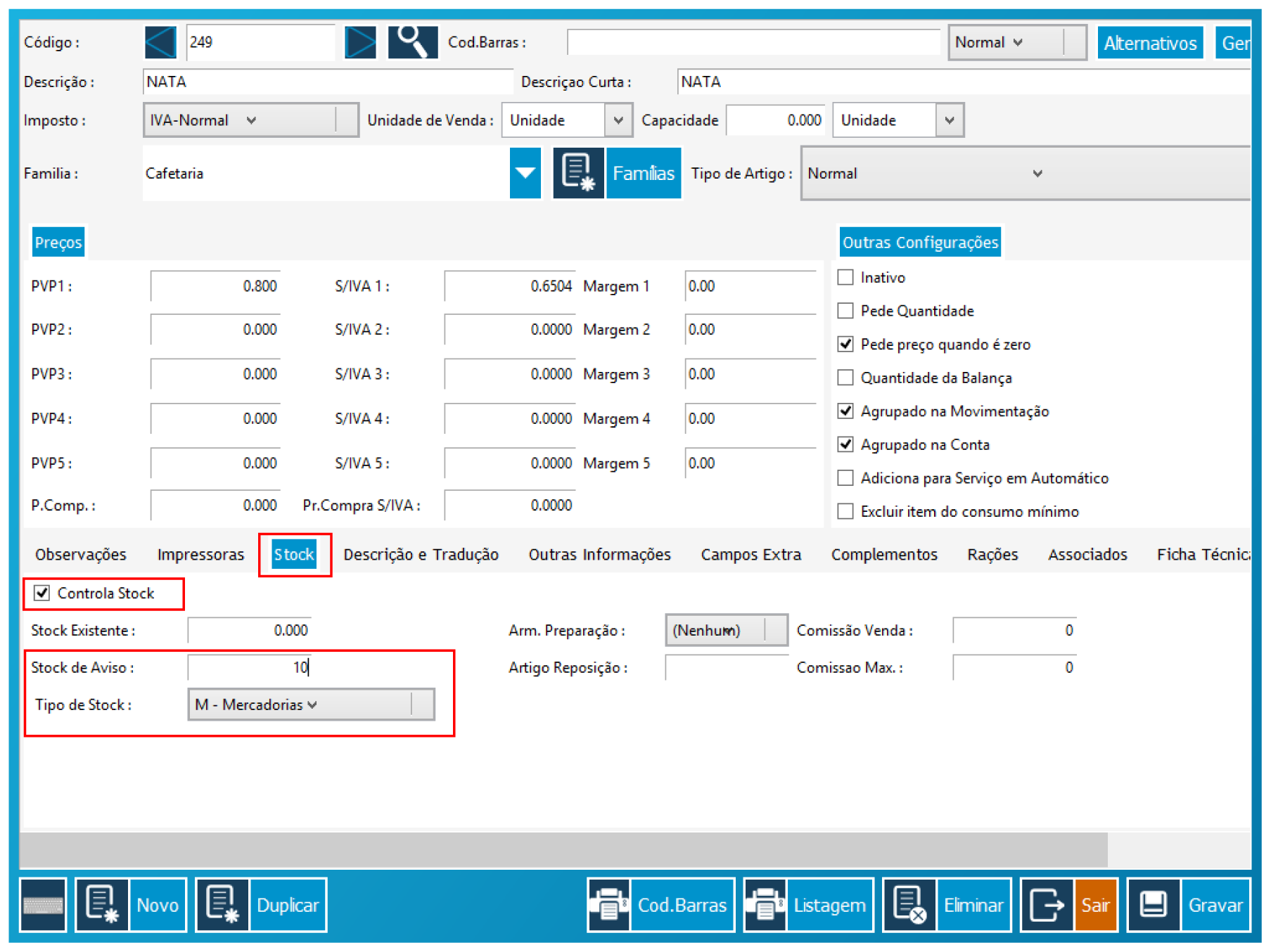Click the horizontal scrollbar at bottom
Image resolution: width=1271 pixels, height=952 pixels.
tap(563, 850)
